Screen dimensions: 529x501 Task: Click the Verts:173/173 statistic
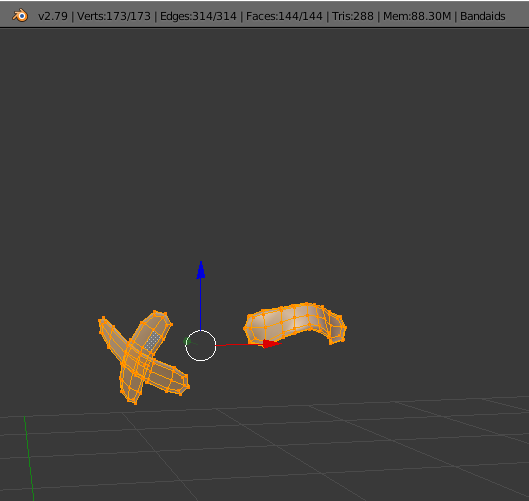tap(114, 16)
